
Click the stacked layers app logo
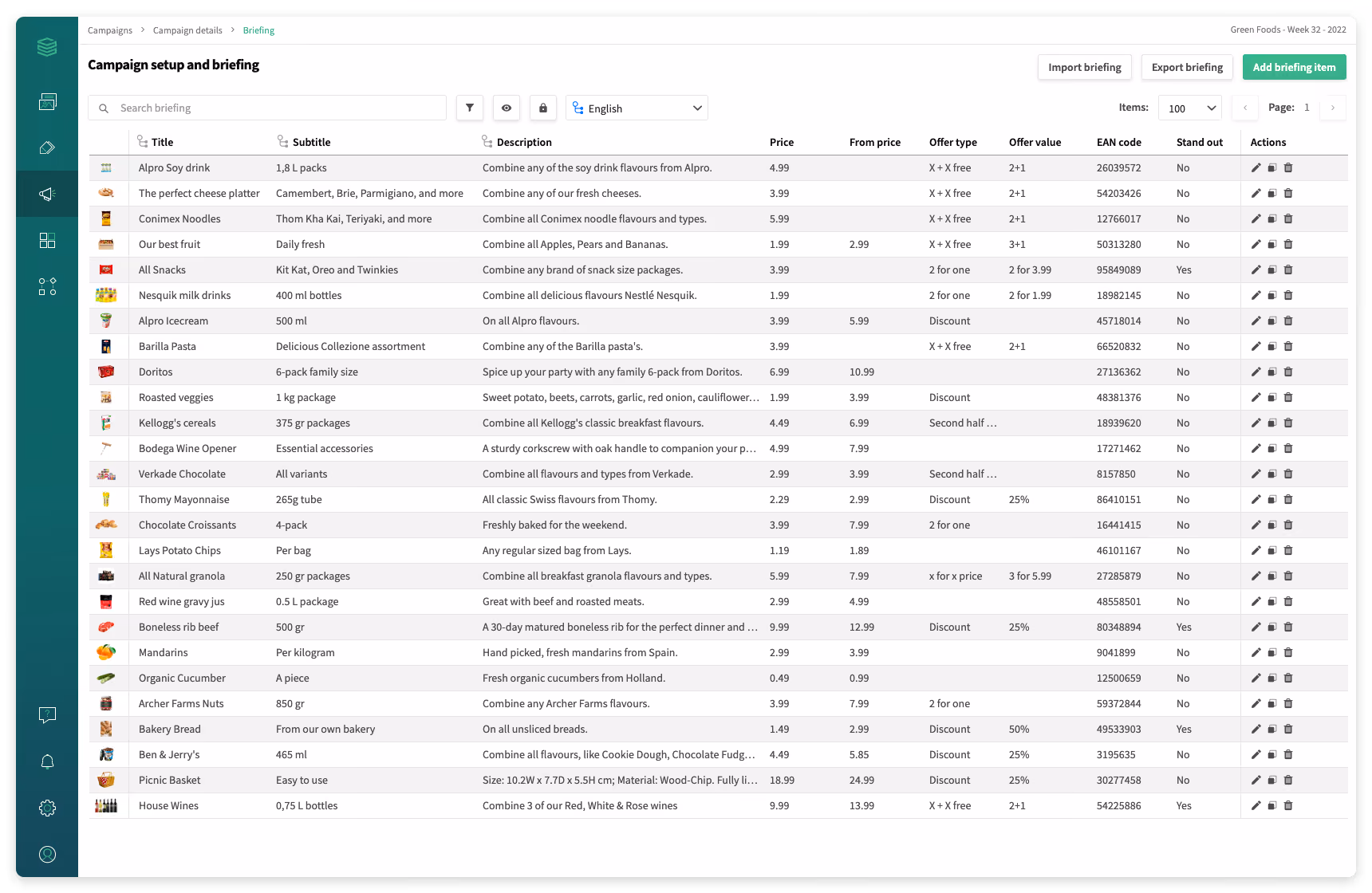pyautogui.click(x=47, y=47)
